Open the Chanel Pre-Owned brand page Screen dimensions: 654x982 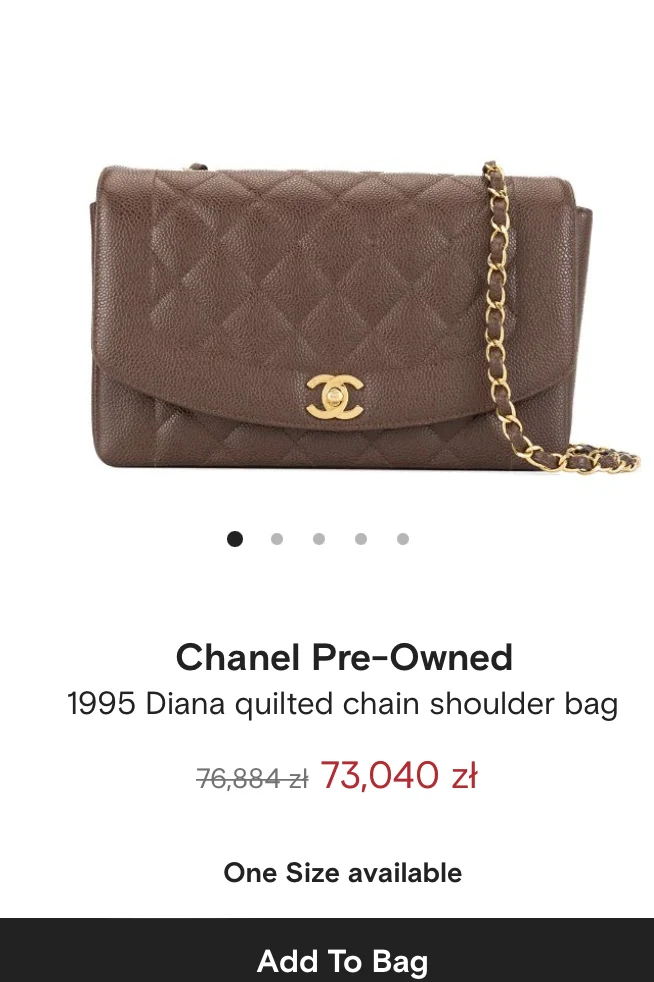tap(344, 657)
